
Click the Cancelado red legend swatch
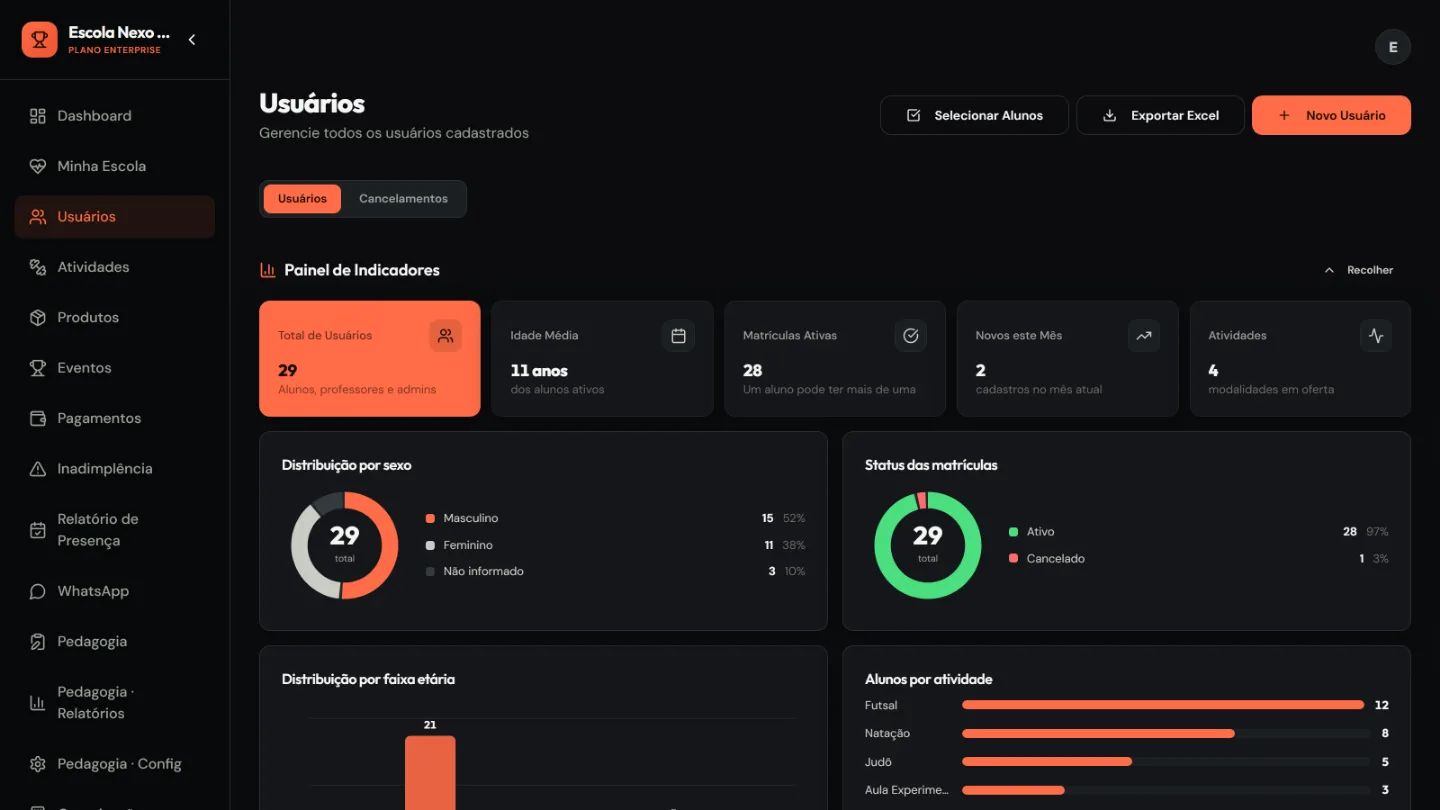1013,558
